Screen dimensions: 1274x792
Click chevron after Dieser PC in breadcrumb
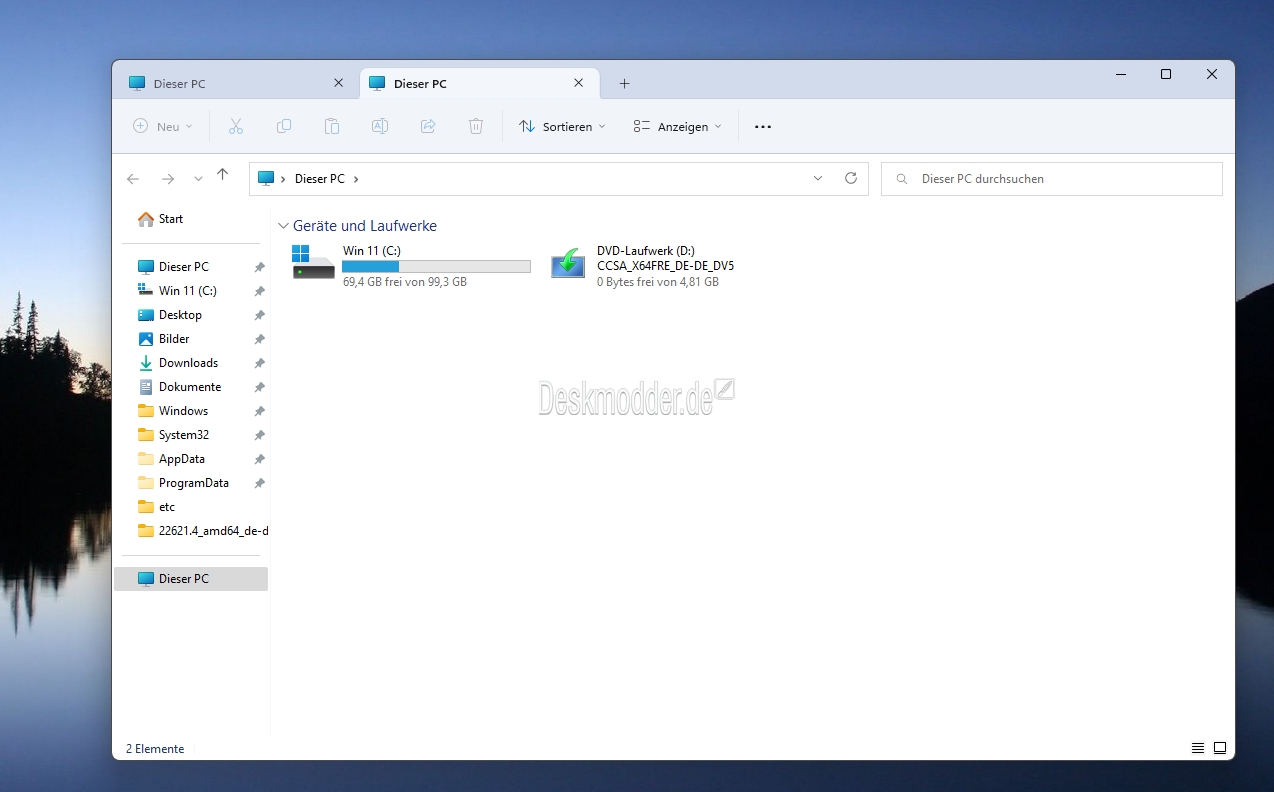[356, 179]
